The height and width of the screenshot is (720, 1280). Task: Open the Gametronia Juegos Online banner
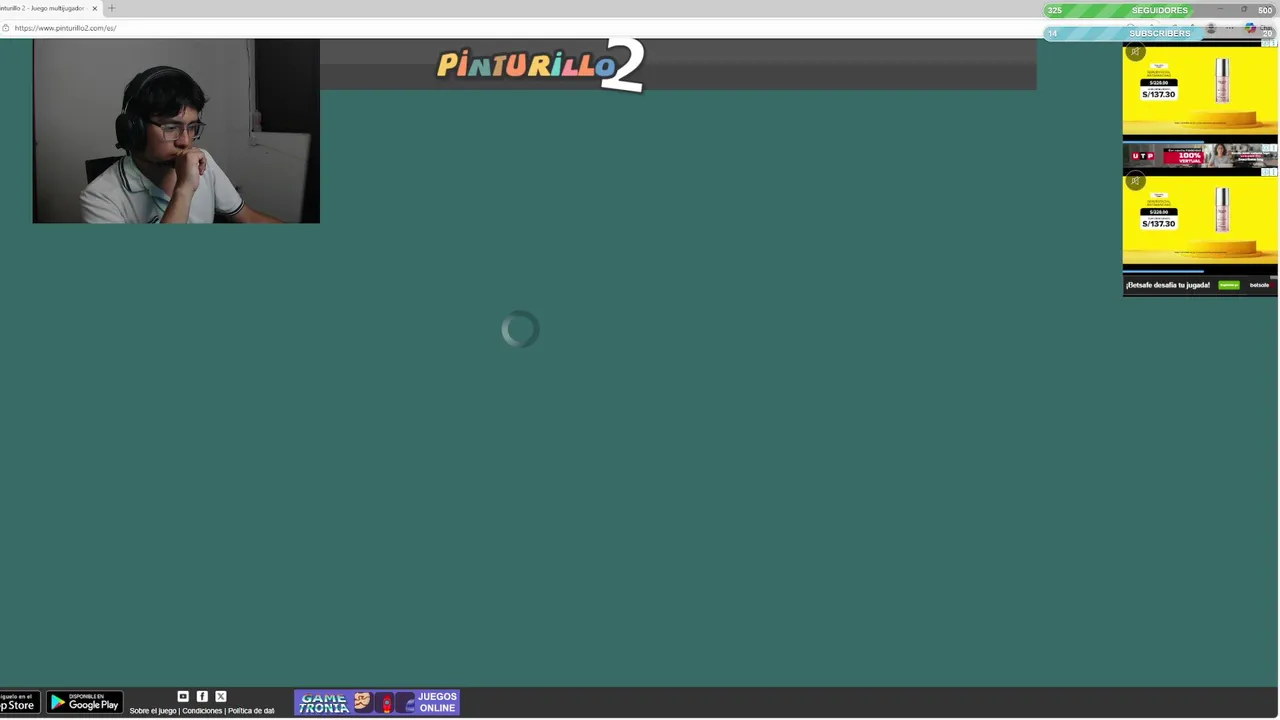click(377, 703)
